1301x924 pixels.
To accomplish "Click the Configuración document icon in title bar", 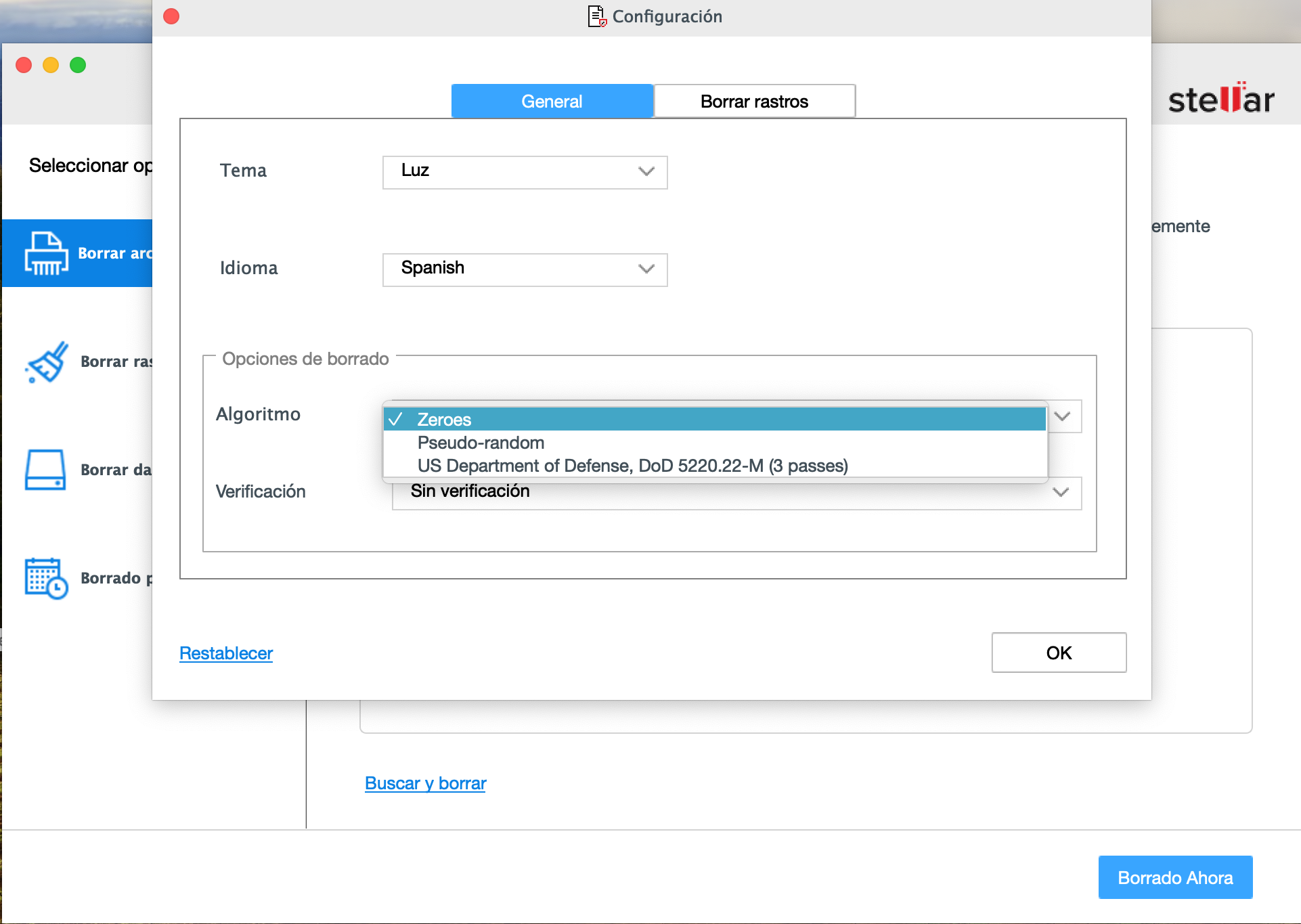I will (x=597, y=16).
